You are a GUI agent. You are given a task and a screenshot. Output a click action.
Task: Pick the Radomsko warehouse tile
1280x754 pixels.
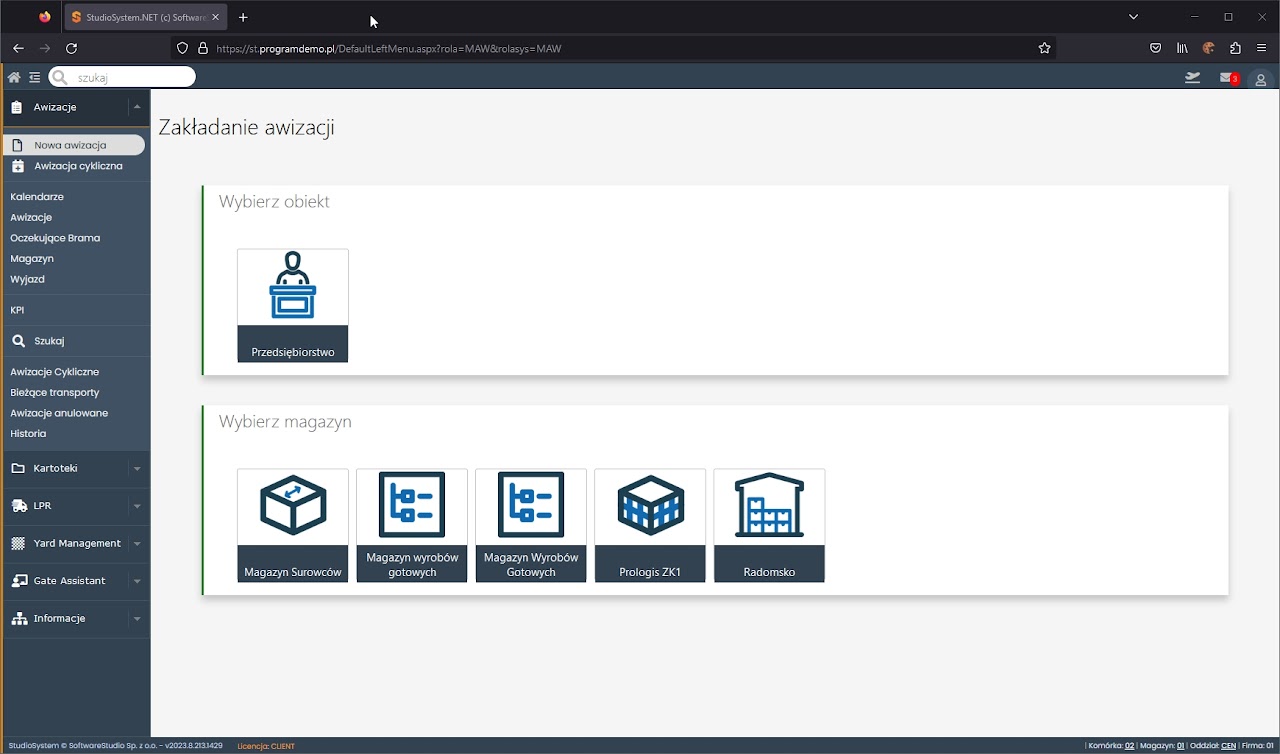click(x=768, y=525)
